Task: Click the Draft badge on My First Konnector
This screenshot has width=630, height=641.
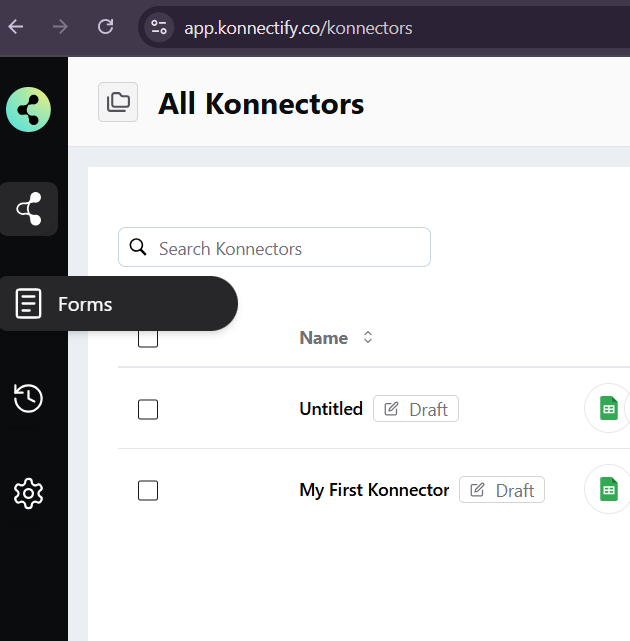Action: click(x=502, y=490)
